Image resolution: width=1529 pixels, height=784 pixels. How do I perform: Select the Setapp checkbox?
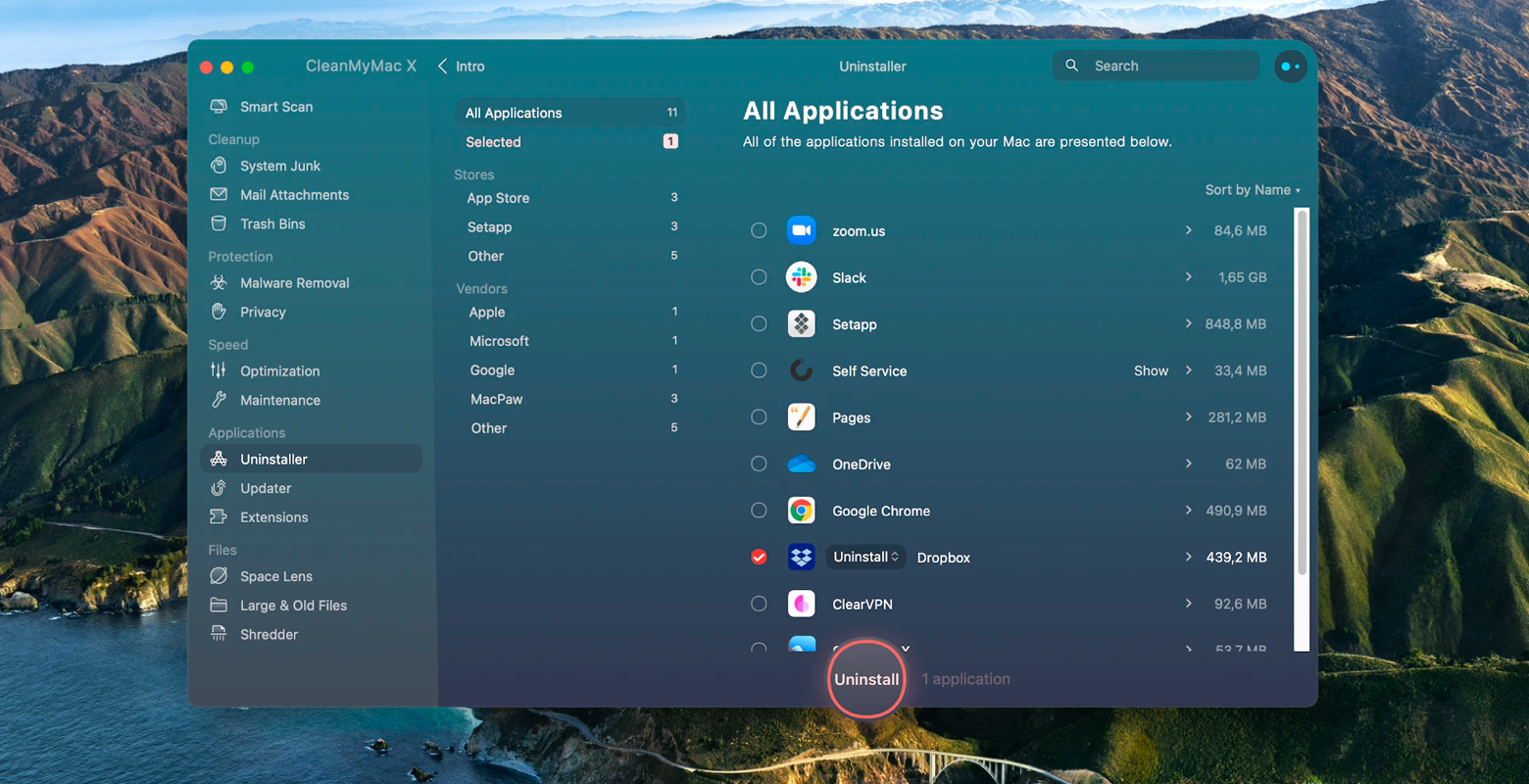click(x=759, y=323)
